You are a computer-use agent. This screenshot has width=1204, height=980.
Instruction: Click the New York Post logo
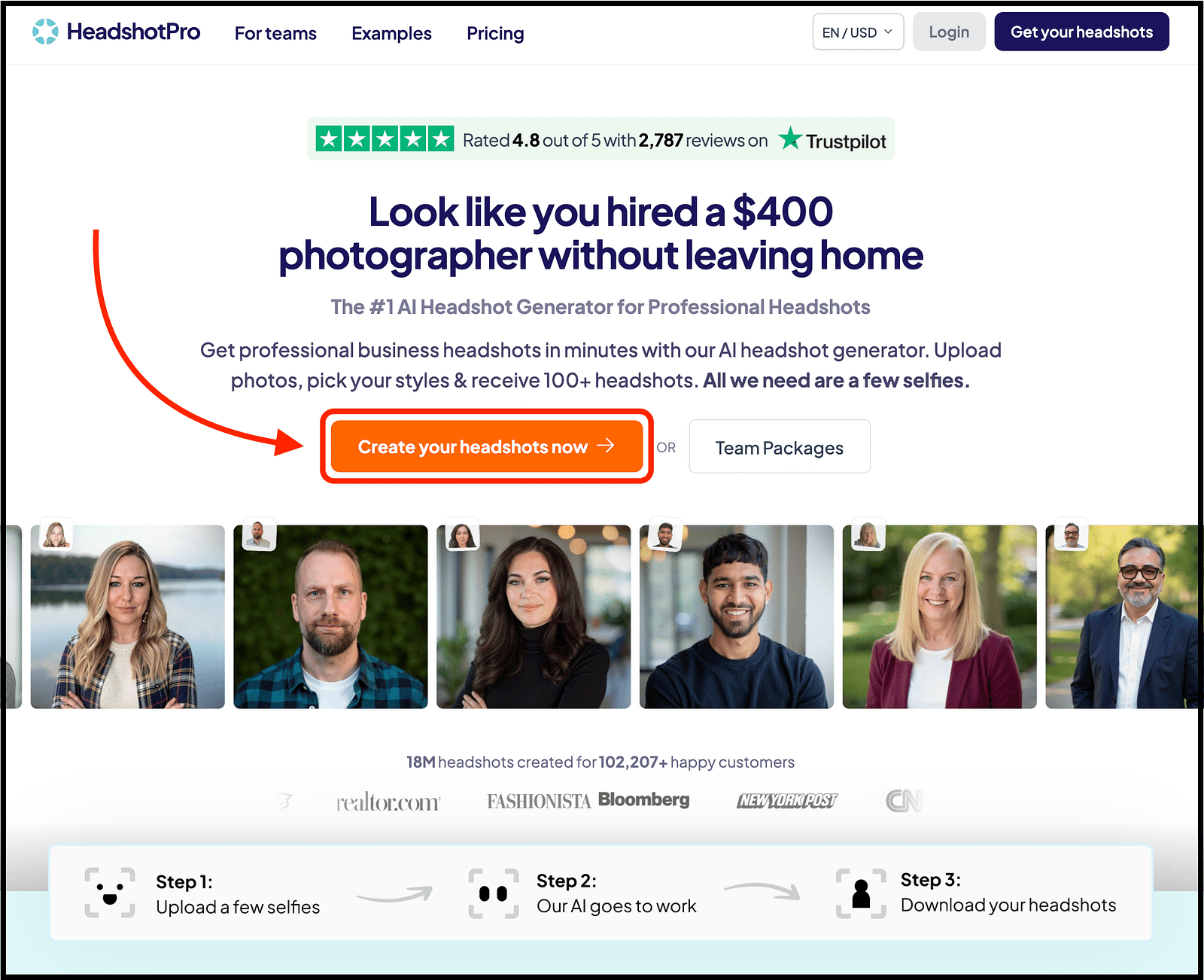[x=787, y=801]
